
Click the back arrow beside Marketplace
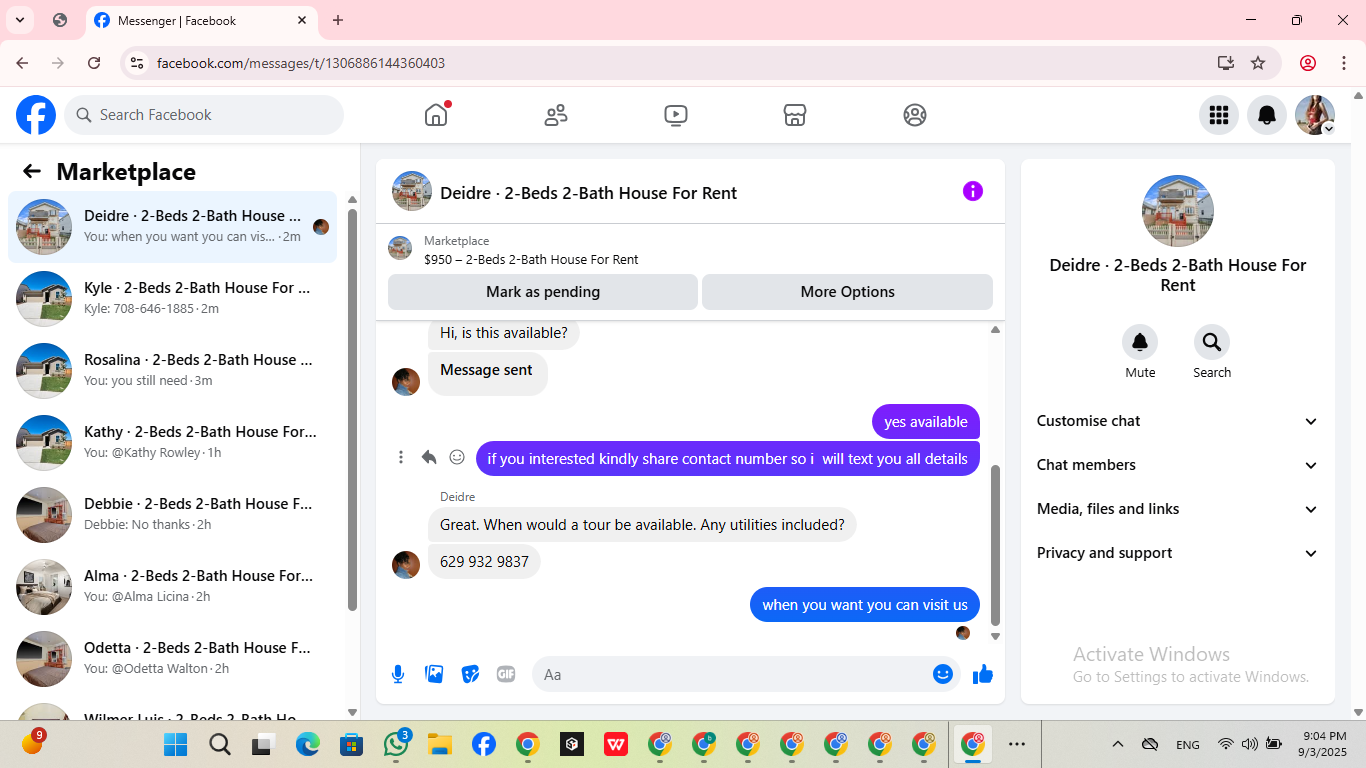pos(32,171)
